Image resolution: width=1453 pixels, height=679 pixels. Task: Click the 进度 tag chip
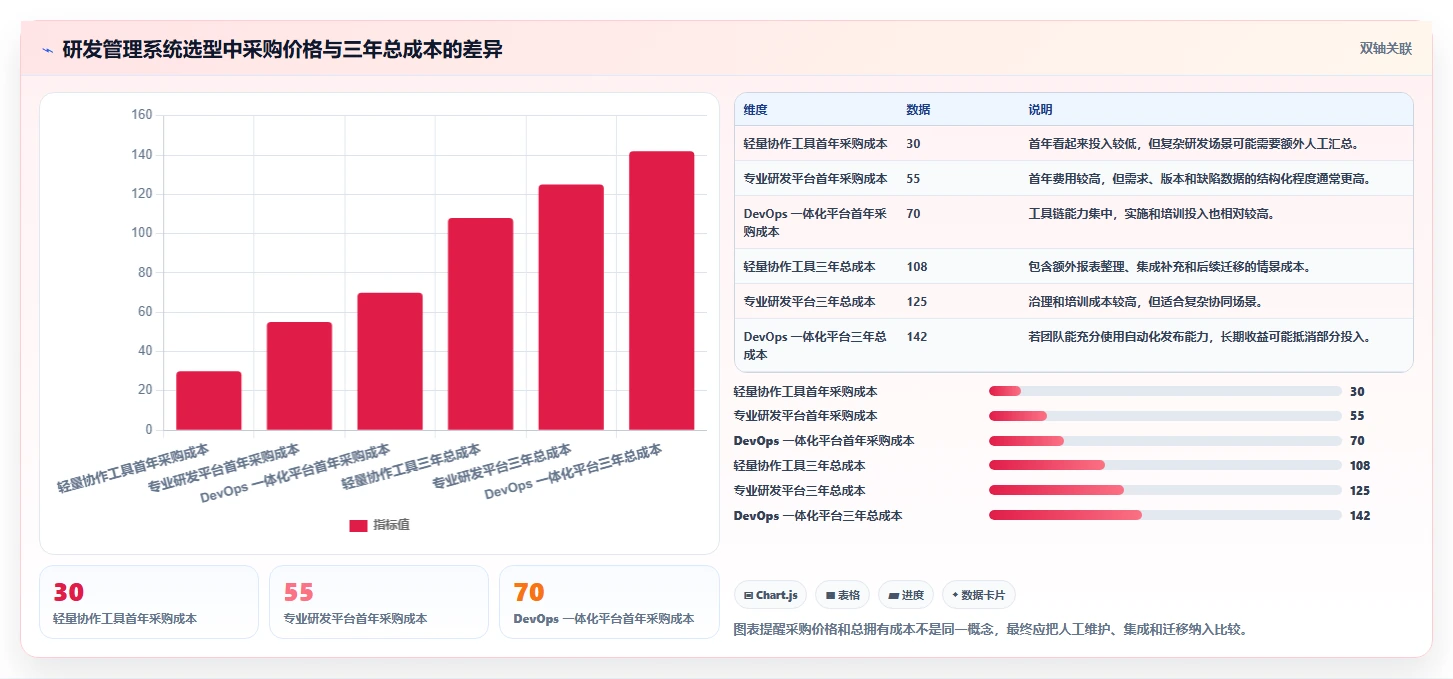pyautogui.click(x=906, y=595)
